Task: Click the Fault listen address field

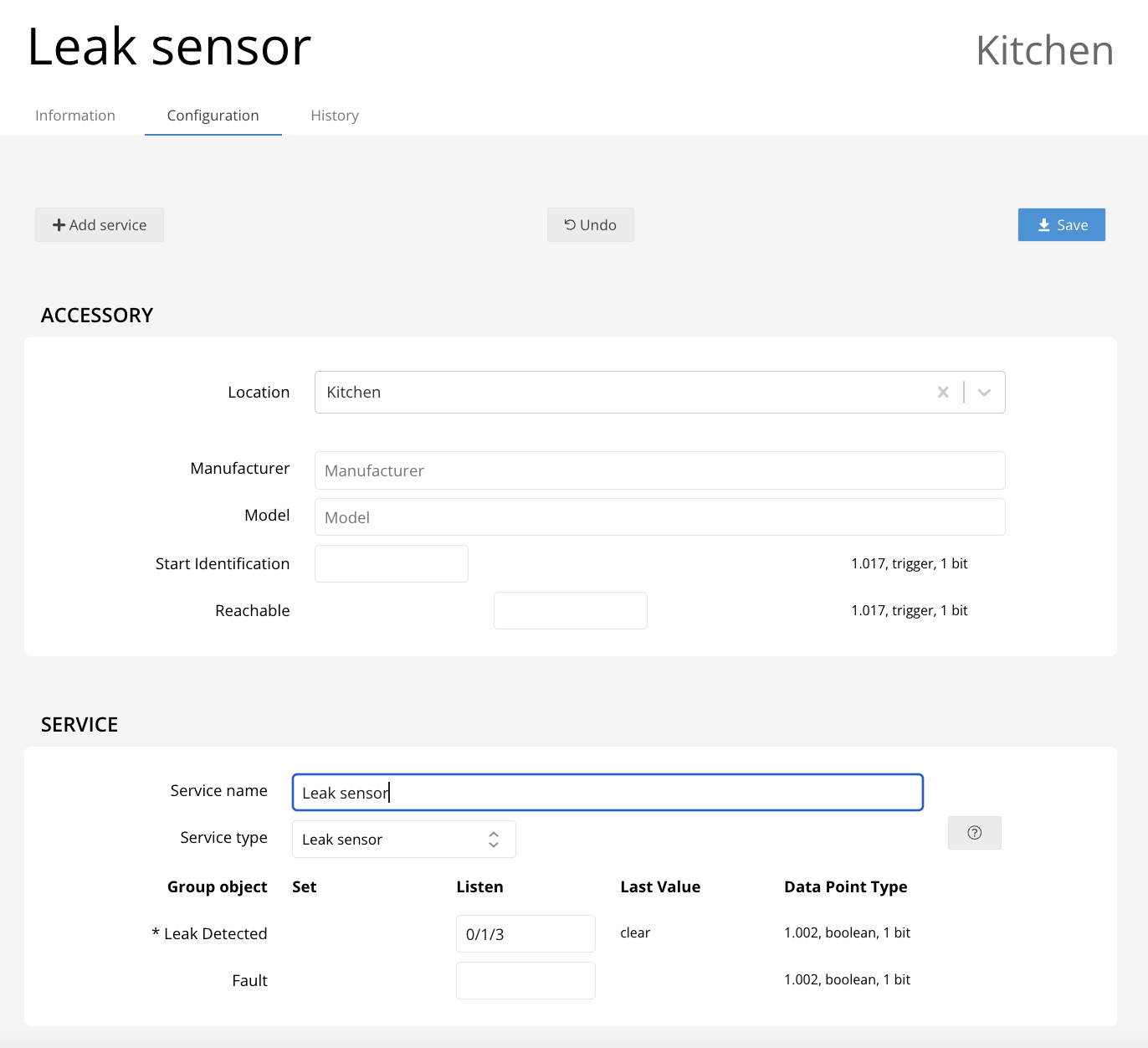Action: 525,981
